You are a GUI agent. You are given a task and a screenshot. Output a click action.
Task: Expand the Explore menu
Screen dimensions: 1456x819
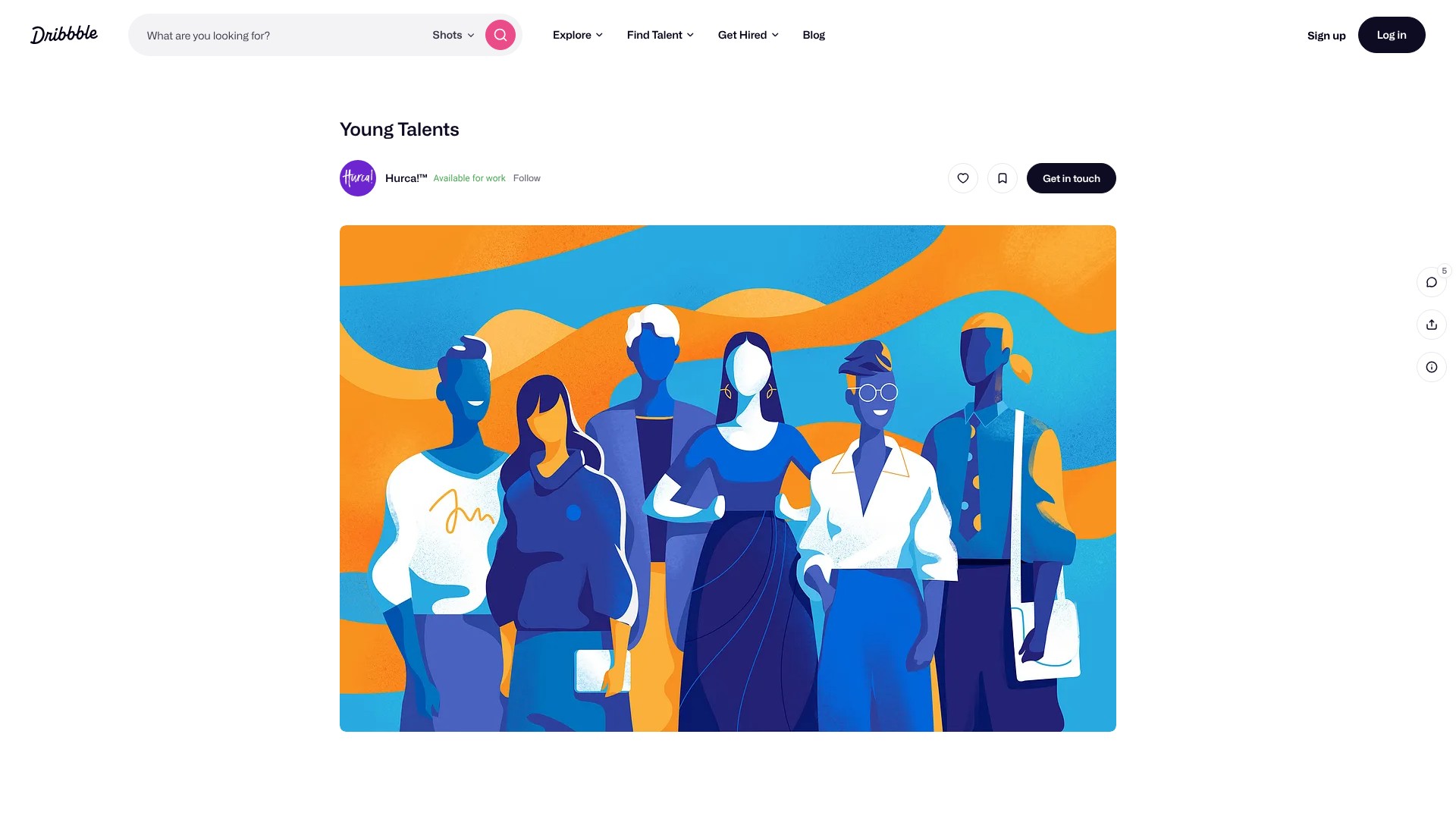tap(578, 35)
